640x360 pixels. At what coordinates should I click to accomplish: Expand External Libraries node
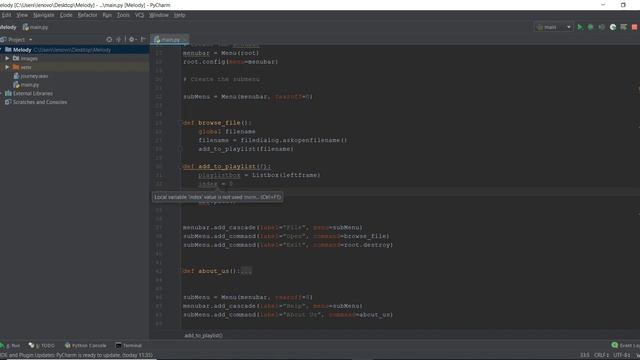point(1,93)
